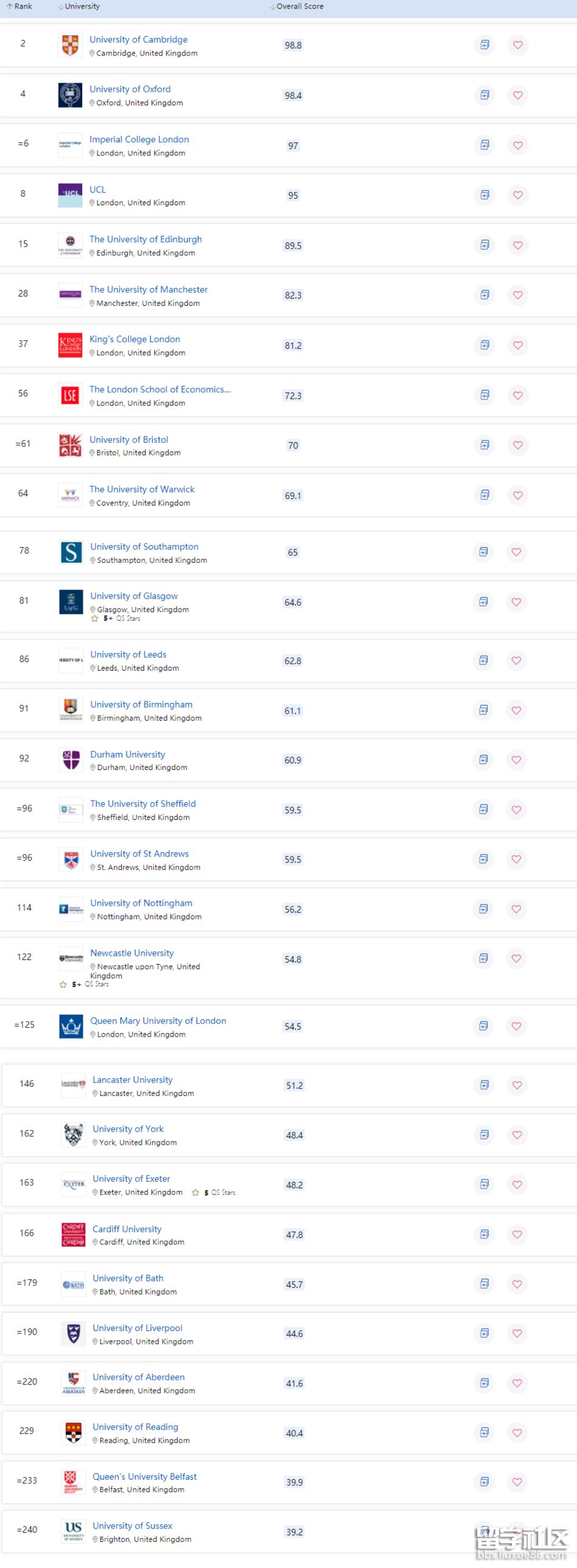The image size is (577, 1568).
Task: Click University of Southampton logo thumbnail
Action: 71,553
